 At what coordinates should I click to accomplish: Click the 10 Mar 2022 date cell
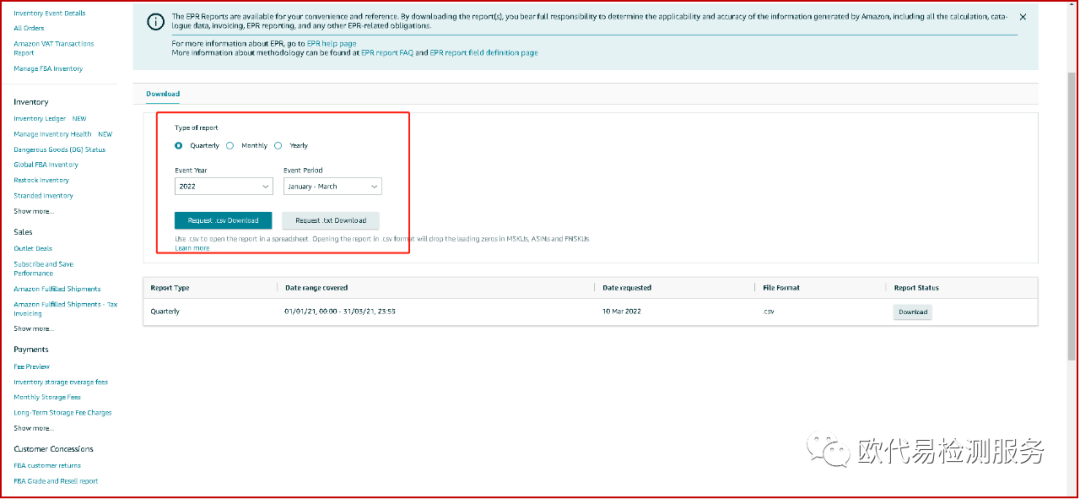(x=622, y=312)
